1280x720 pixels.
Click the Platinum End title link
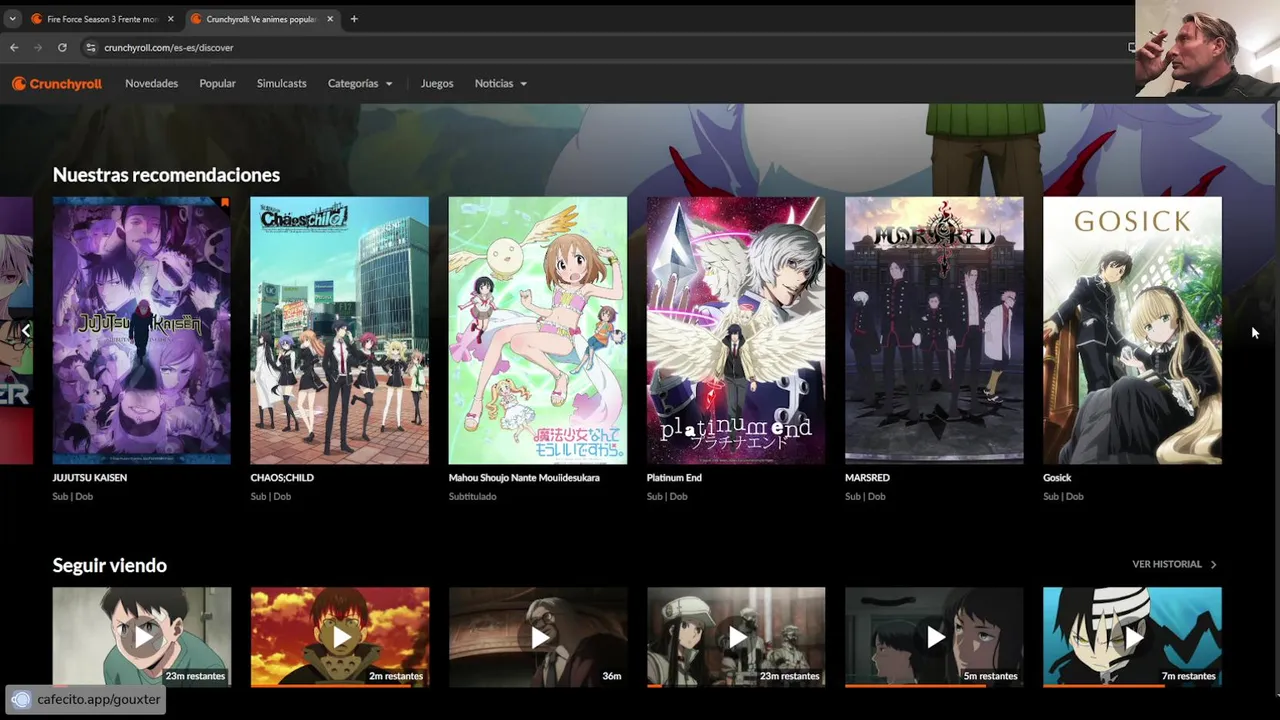pyautogui.click(x=674, y=478)
